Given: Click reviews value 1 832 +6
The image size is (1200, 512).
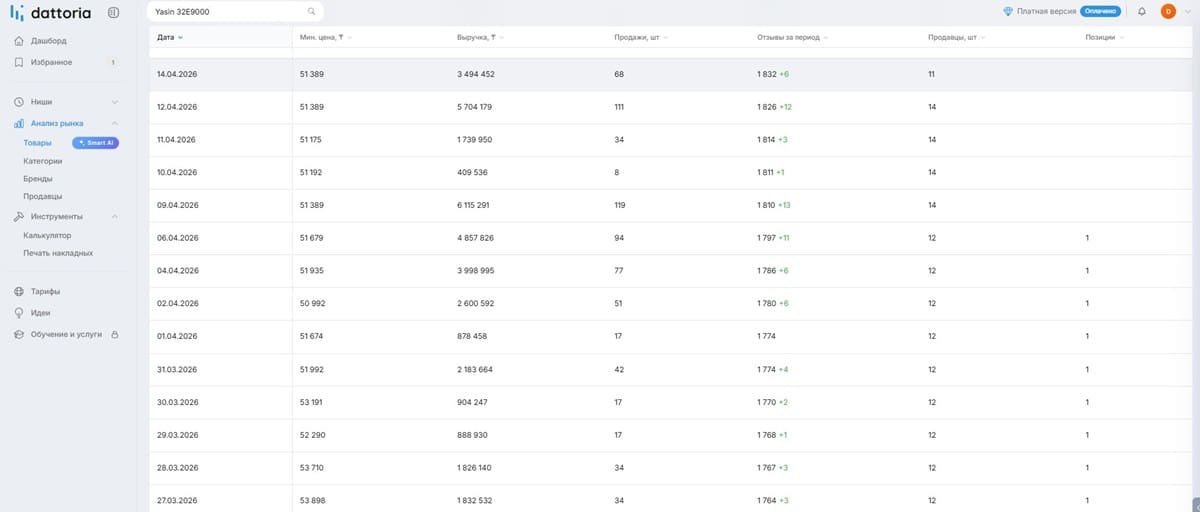Looking at the screenshot, I should point(773,74).
